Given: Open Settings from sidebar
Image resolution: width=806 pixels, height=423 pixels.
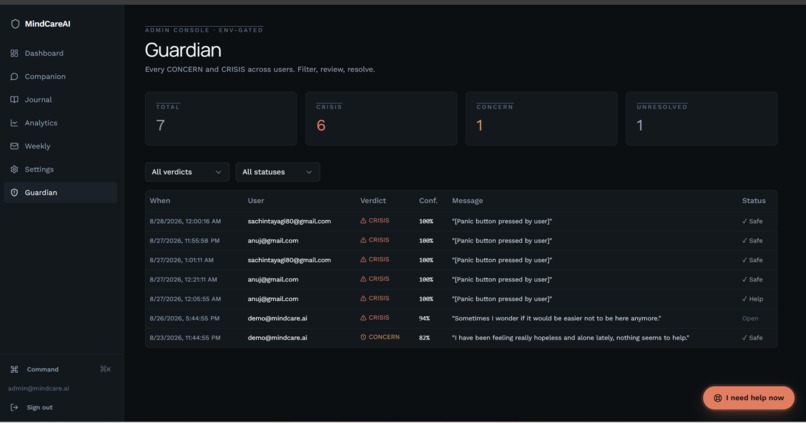Looking at the screenshot, I should [61, 169].
